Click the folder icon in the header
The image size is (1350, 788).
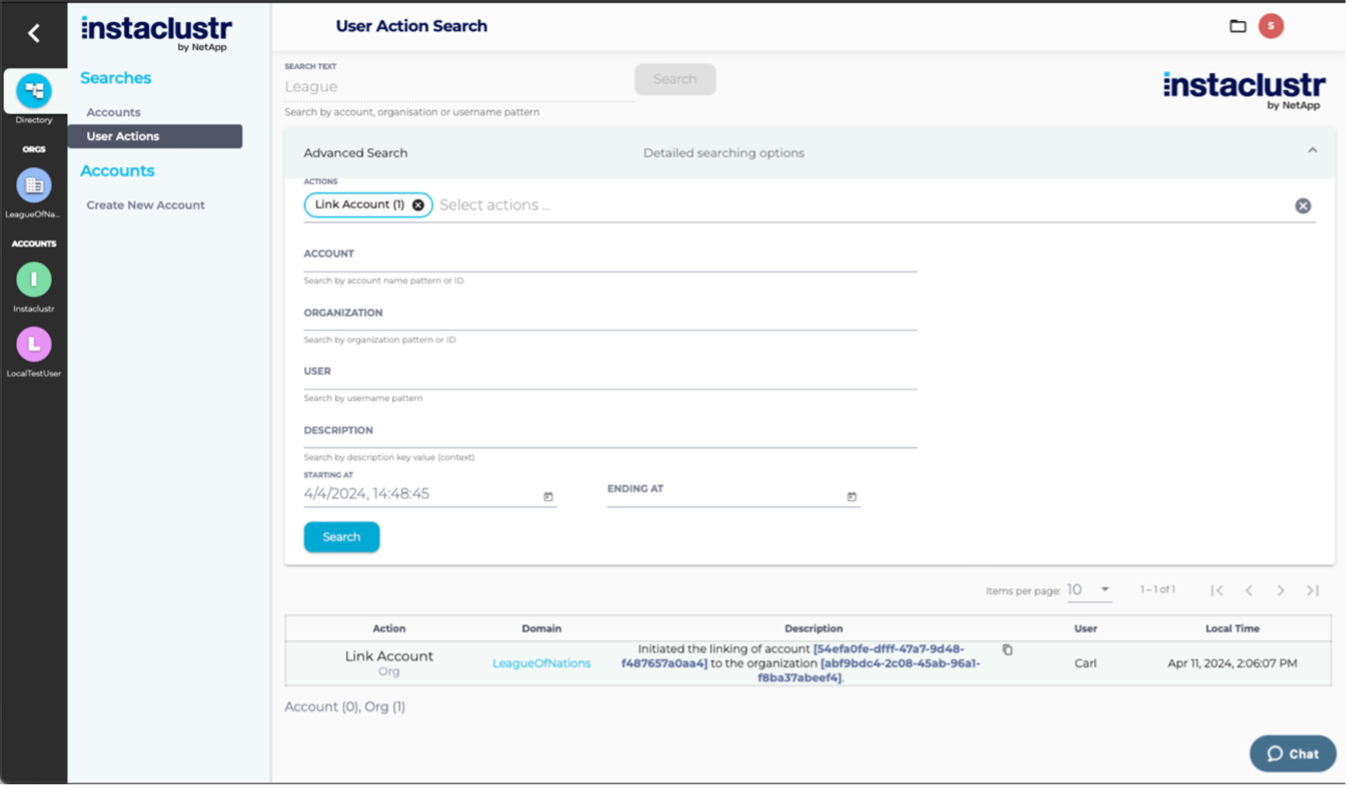(1238, 26)
